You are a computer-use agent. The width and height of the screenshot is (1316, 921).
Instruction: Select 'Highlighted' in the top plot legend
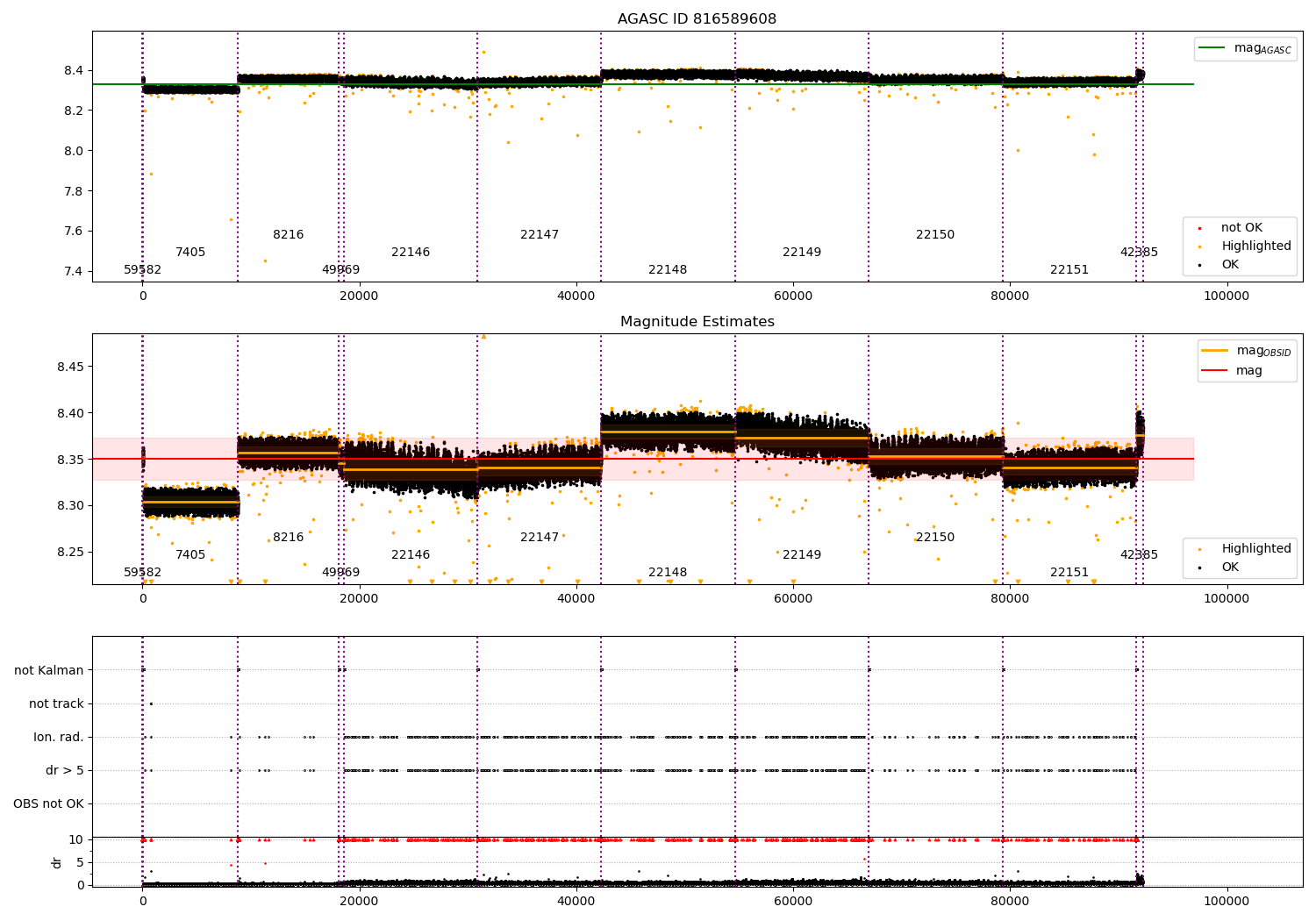(x=1255, y=246)
